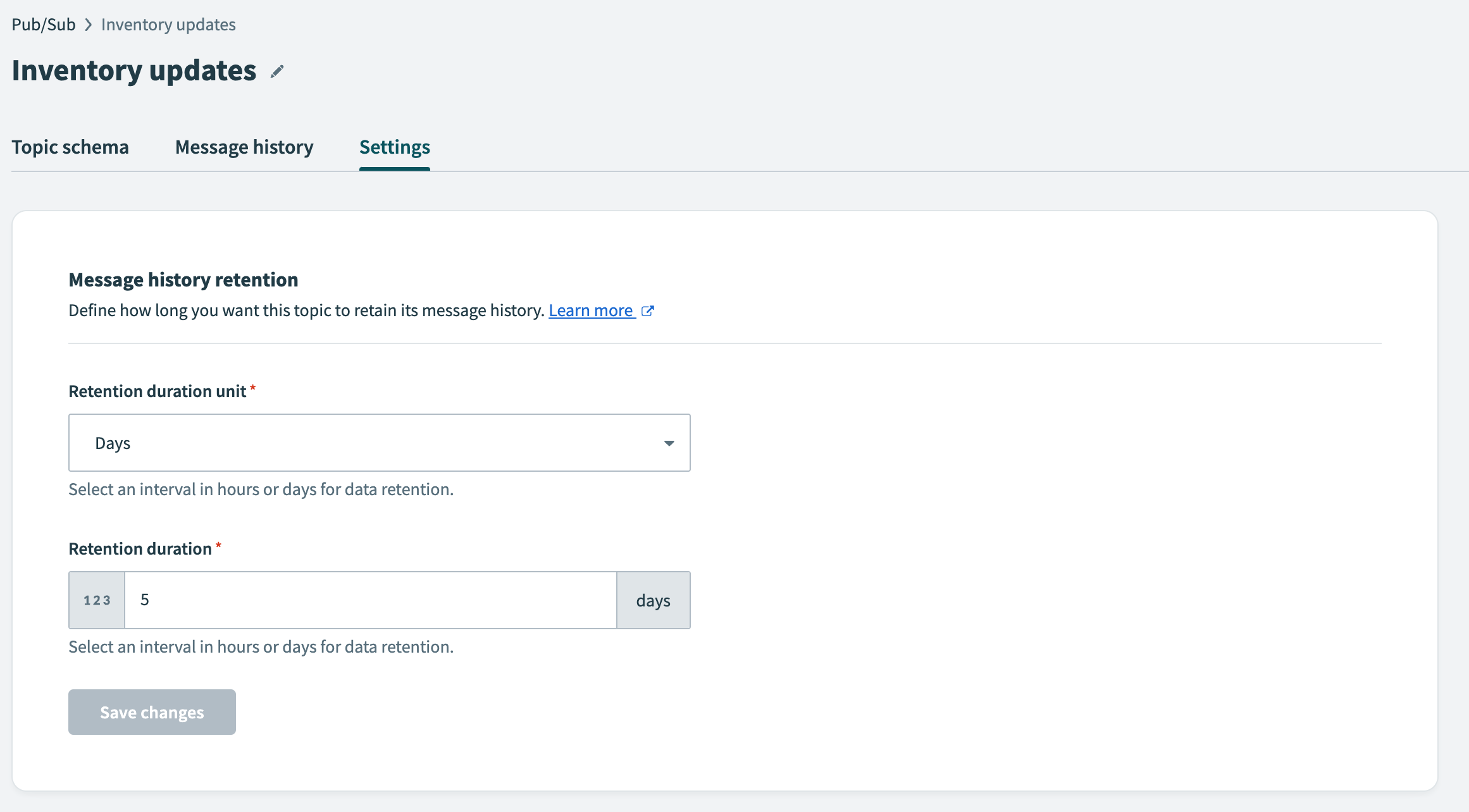
Task: Click the helper text below the Retention duration input
Action: pos(261,647)
